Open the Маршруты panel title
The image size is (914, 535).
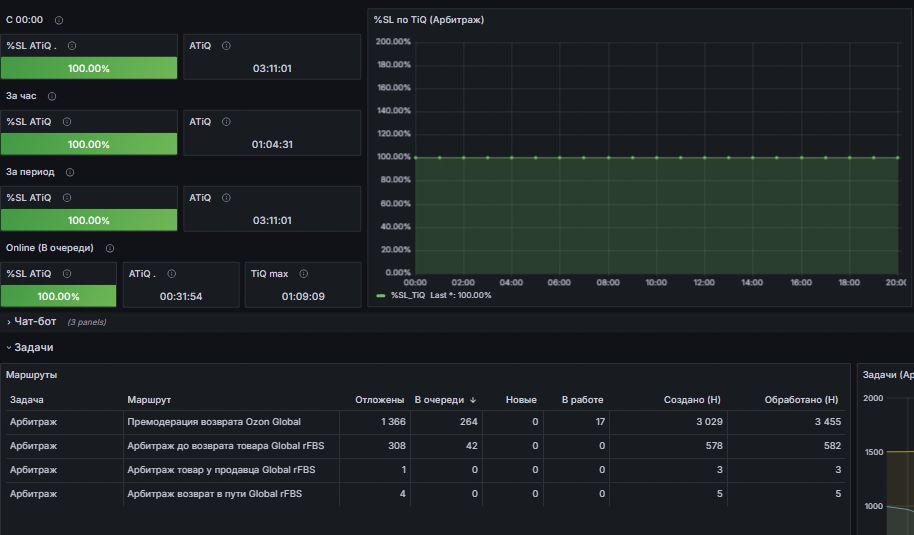tap(31, 375)
